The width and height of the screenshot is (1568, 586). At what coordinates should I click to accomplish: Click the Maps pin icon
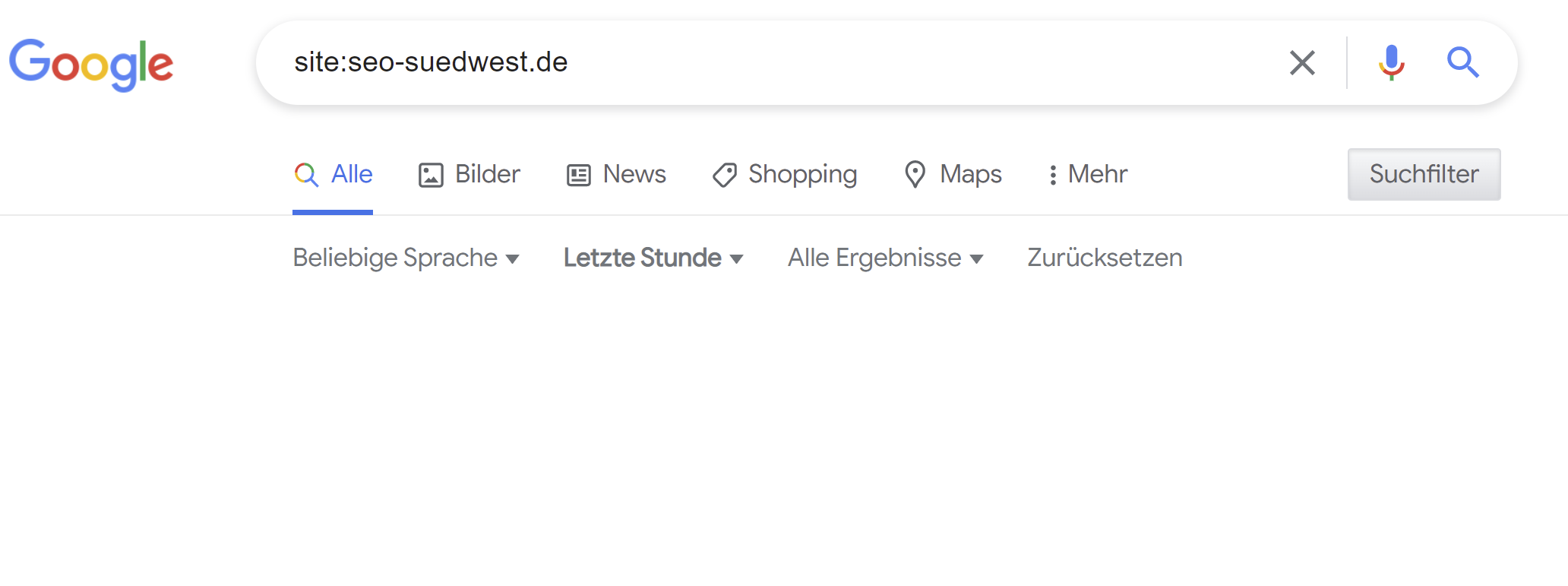point(915,174)
